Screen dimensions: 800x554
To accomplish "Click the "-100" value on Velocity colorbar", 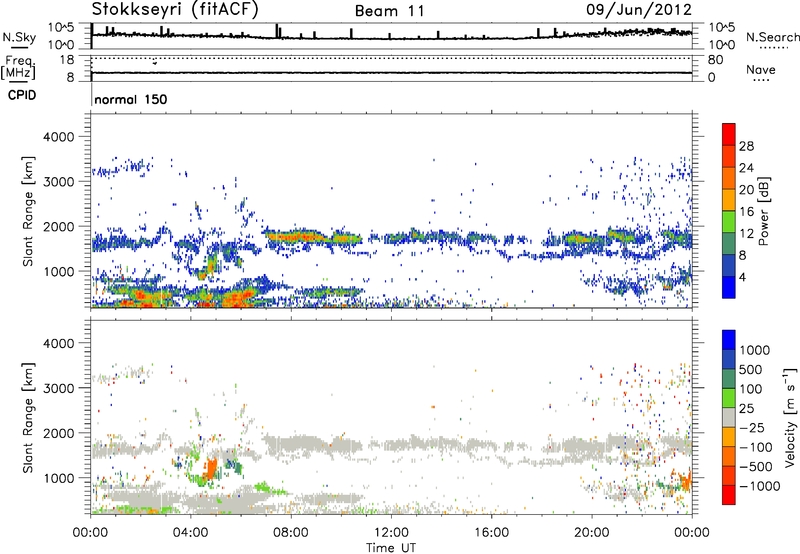I will tap(756, 447).
